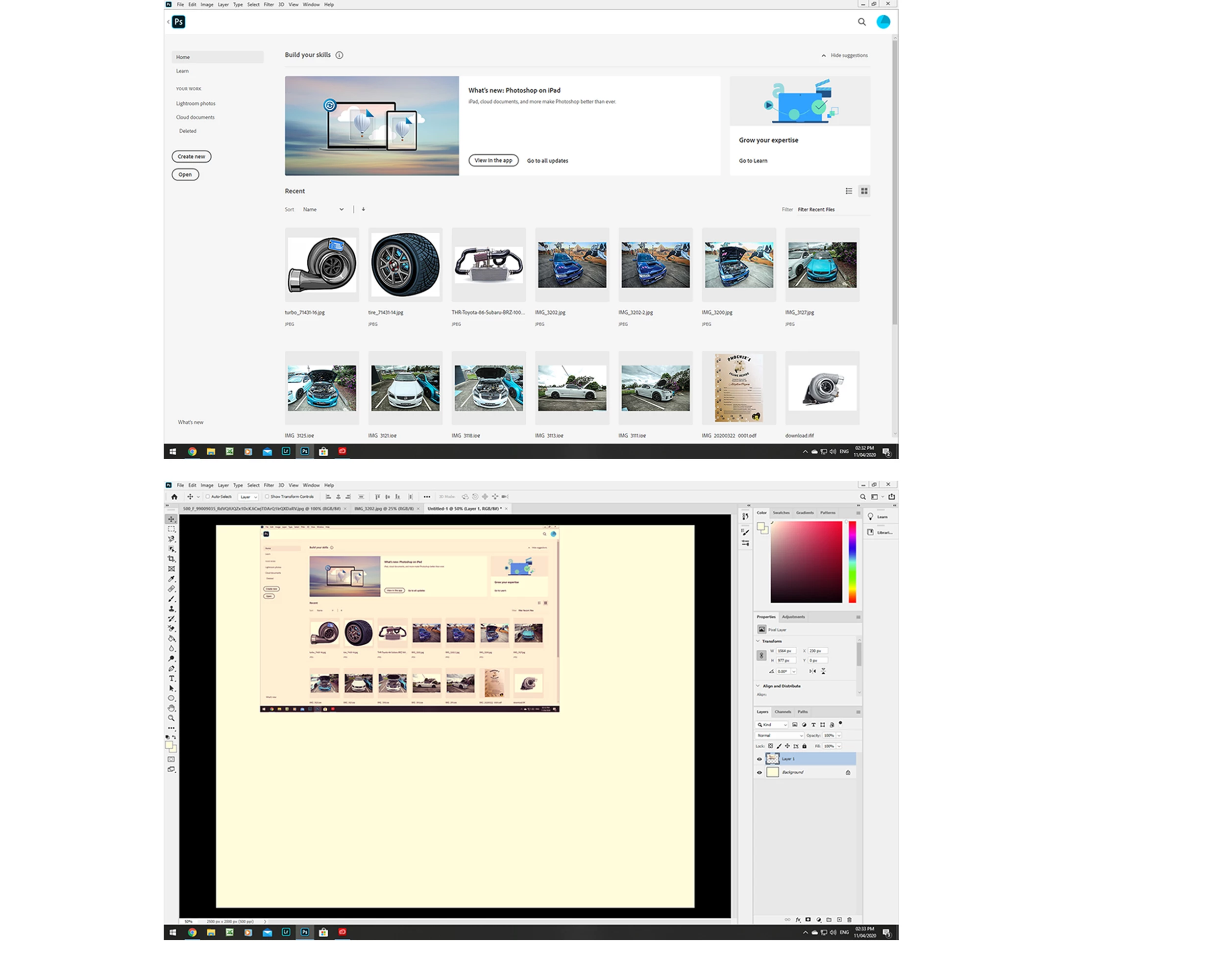
Task: Select the Horizontal Type tool
Action: pyautogui.click(x=171, y=678)
